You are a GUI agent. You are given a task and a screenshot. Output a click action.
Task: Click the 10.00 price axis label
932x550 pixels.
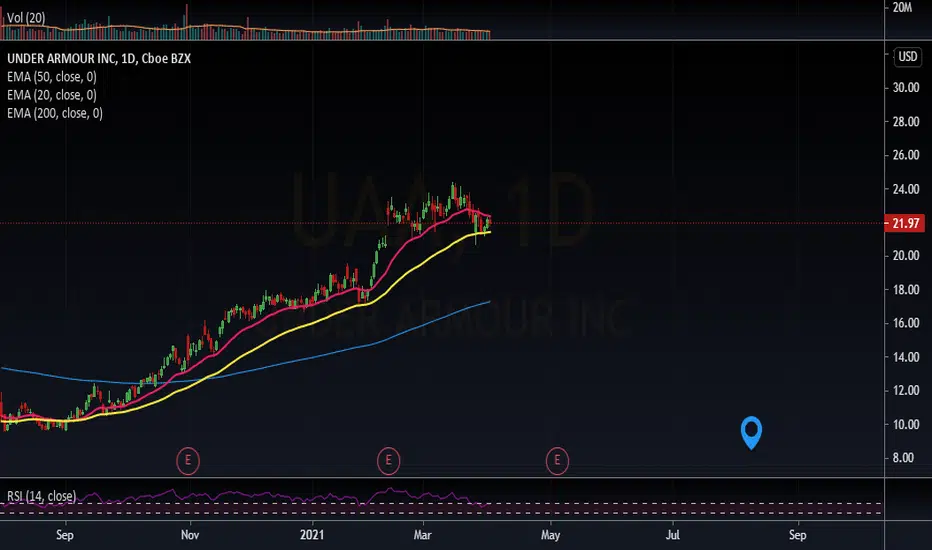click(906, 425)
